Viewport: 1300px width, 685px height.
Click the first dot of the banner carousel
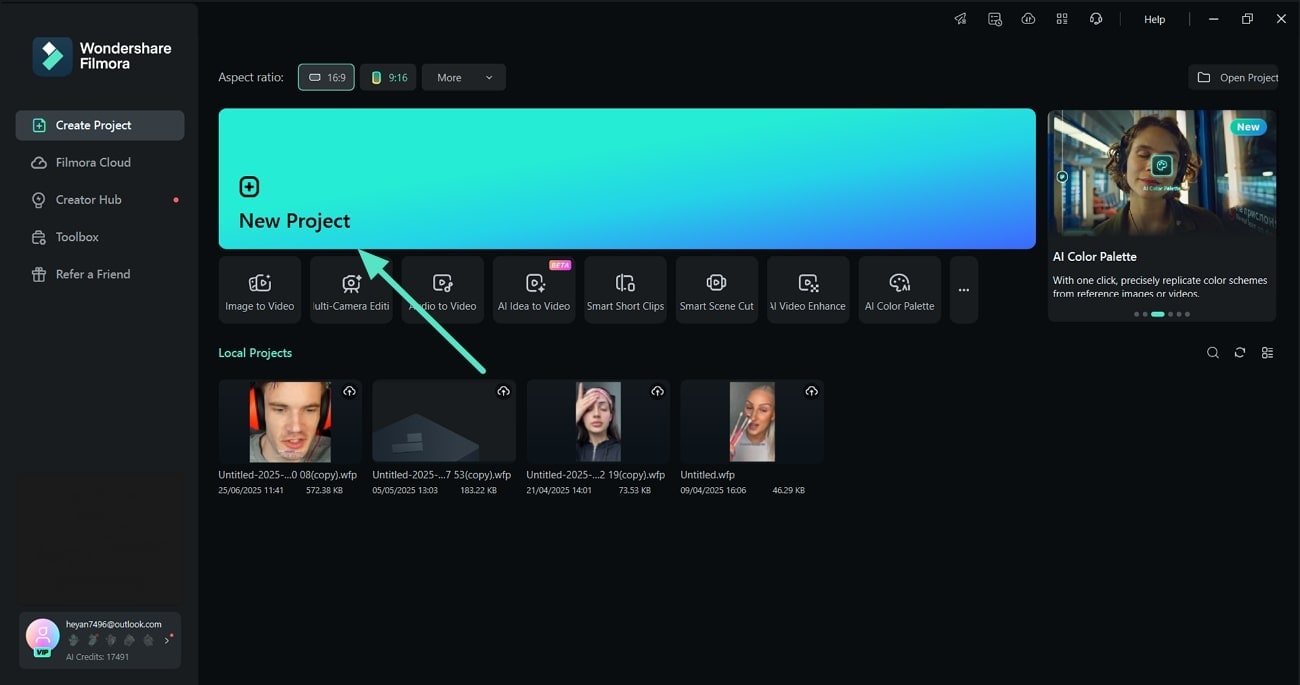click(x=1137, y=314)
